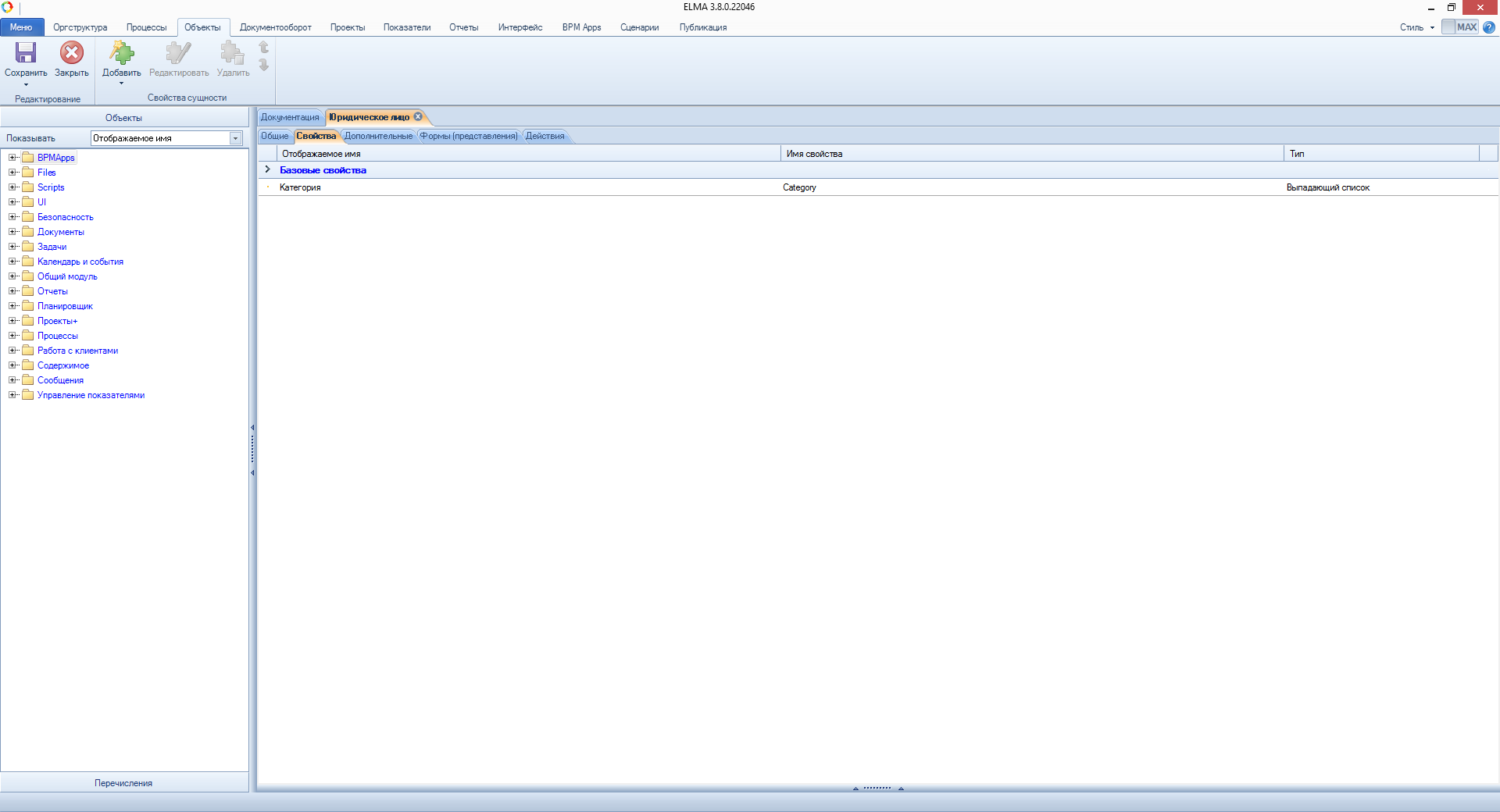Expand the Базовые свойства group

(x=267, y=169)
